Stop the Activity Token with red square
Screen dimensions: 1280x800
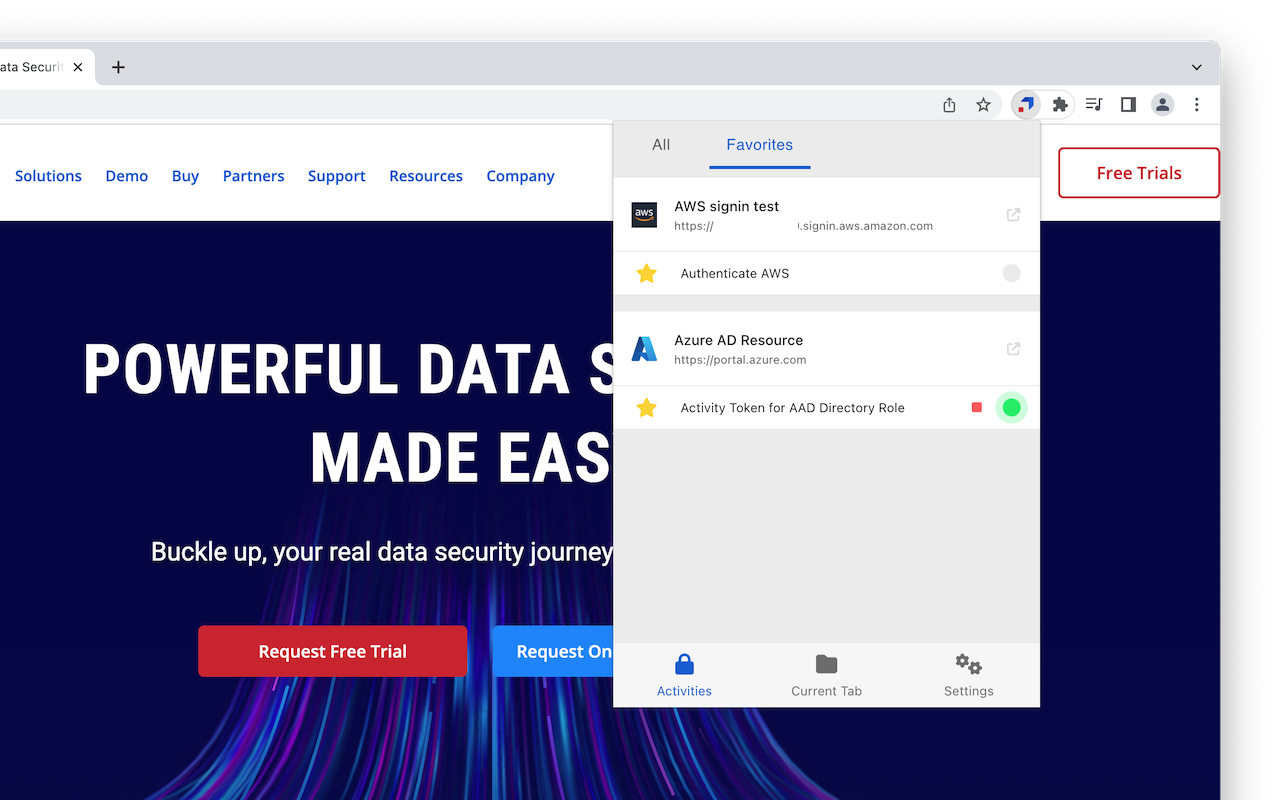[x=977, y=407]
